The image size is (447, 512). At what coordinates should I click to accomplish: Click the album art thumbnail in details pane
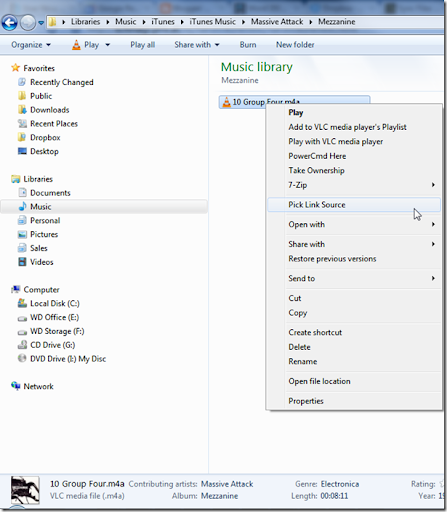(x=25, y=490)
